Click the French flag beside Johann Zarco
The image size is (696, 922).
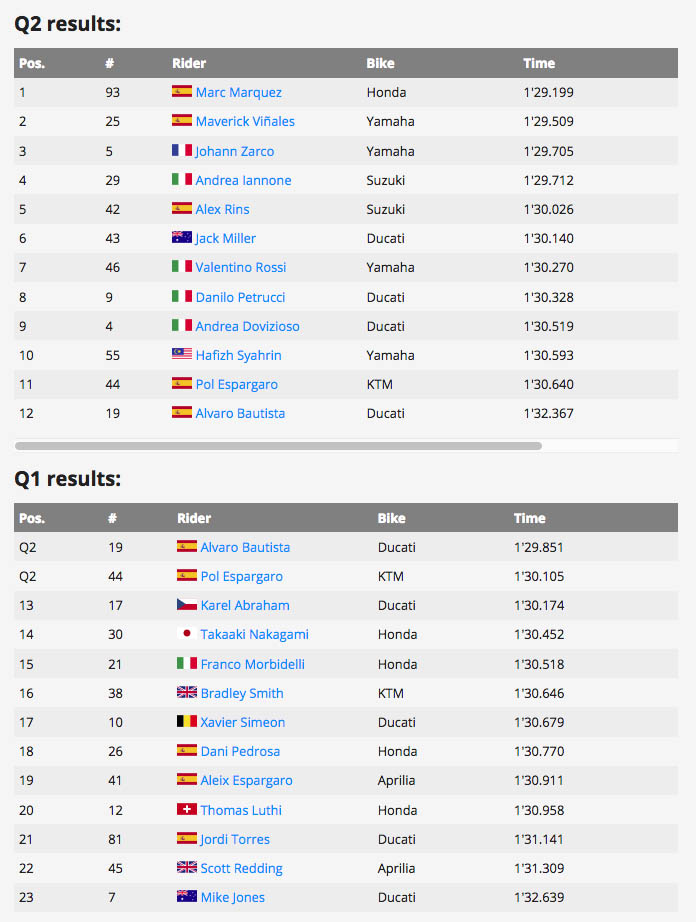[182, 151]
